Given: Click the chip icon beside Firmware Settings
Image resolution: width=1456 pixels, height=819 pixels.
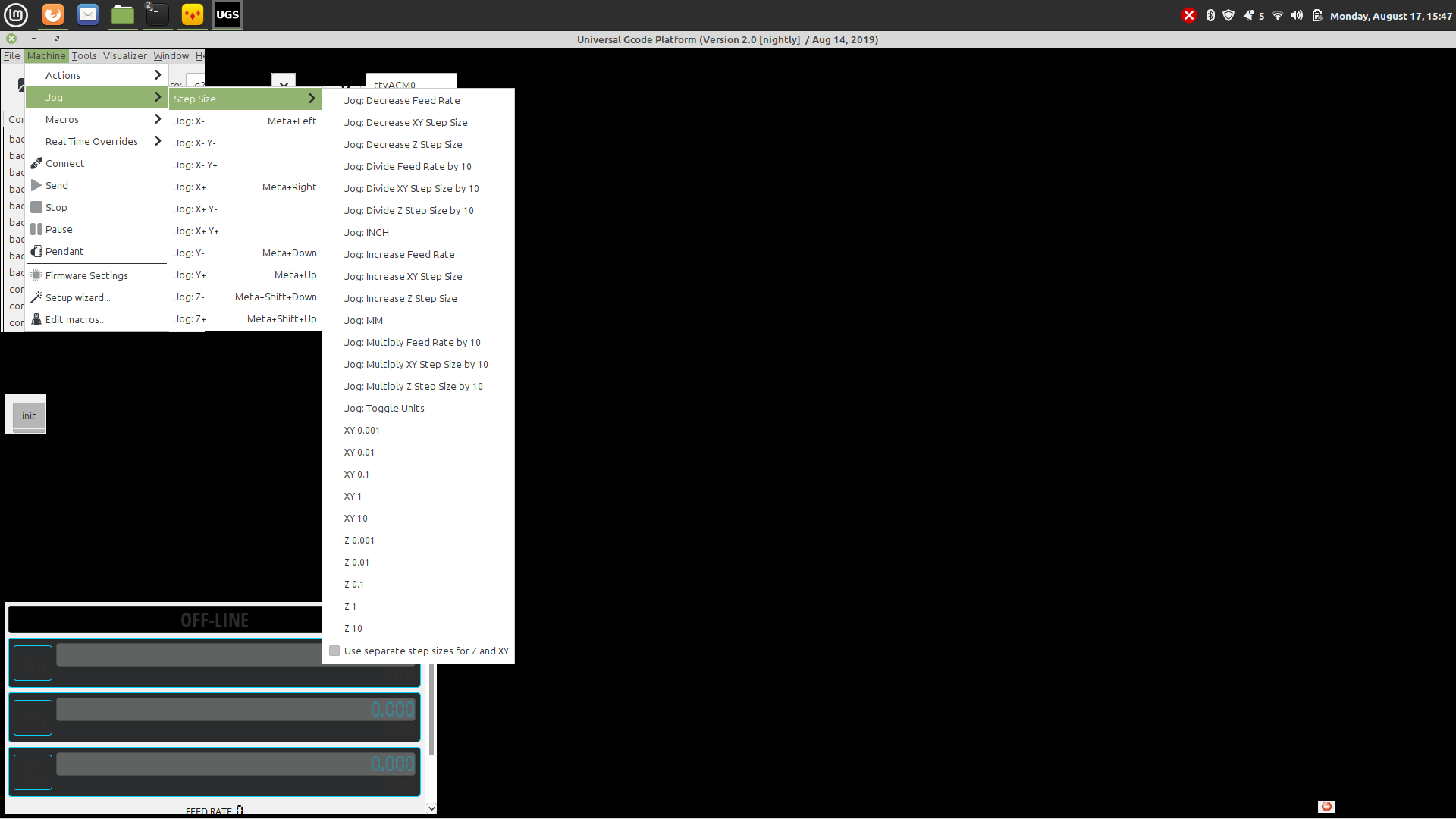Looking at the screenshot, I should click(36, 275).
